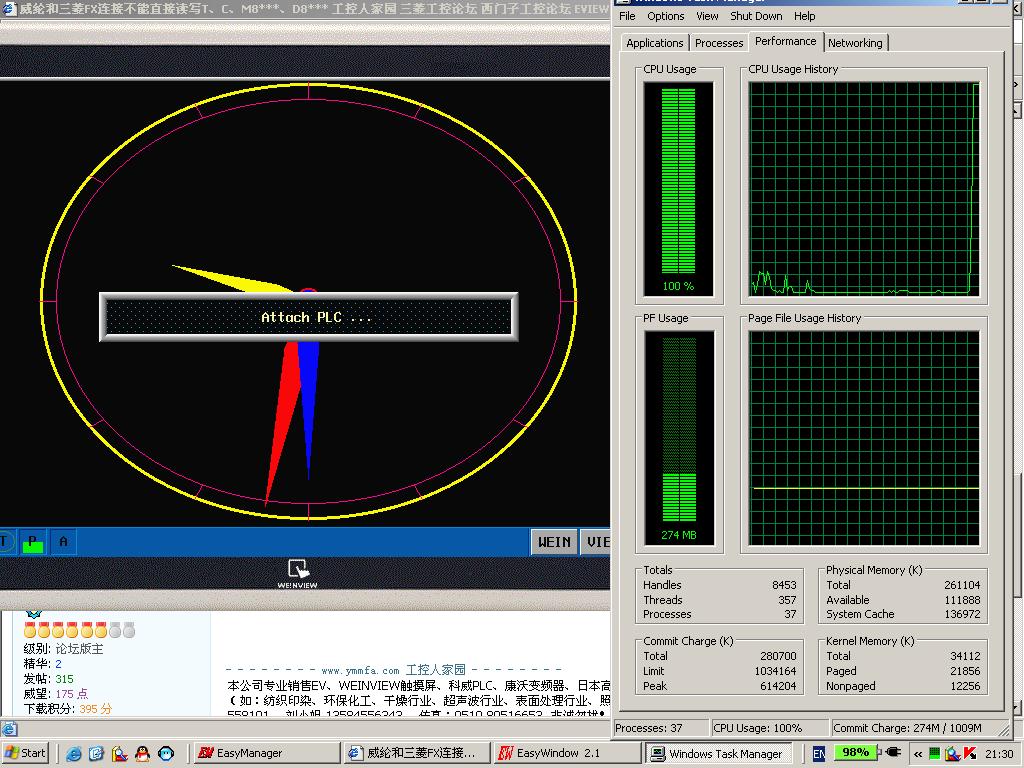The height and width of the screenshot is (768, 1024).
Task: Click the power plug icon in taskbar
Action: click(x=893, y=752)
